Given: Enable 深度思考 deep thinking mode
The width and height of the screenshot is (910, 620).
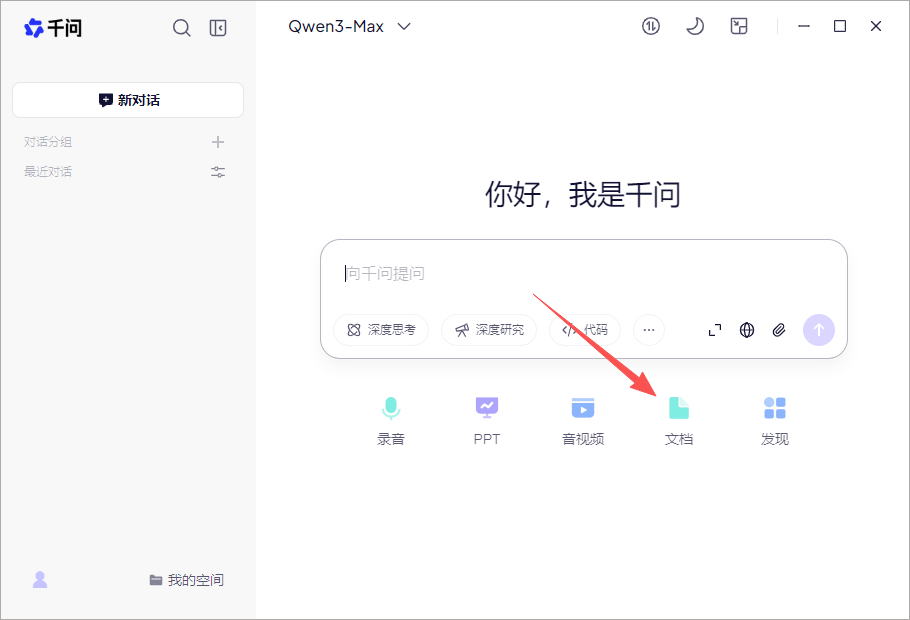Looking at the screenshot, I should click(381, 330).
